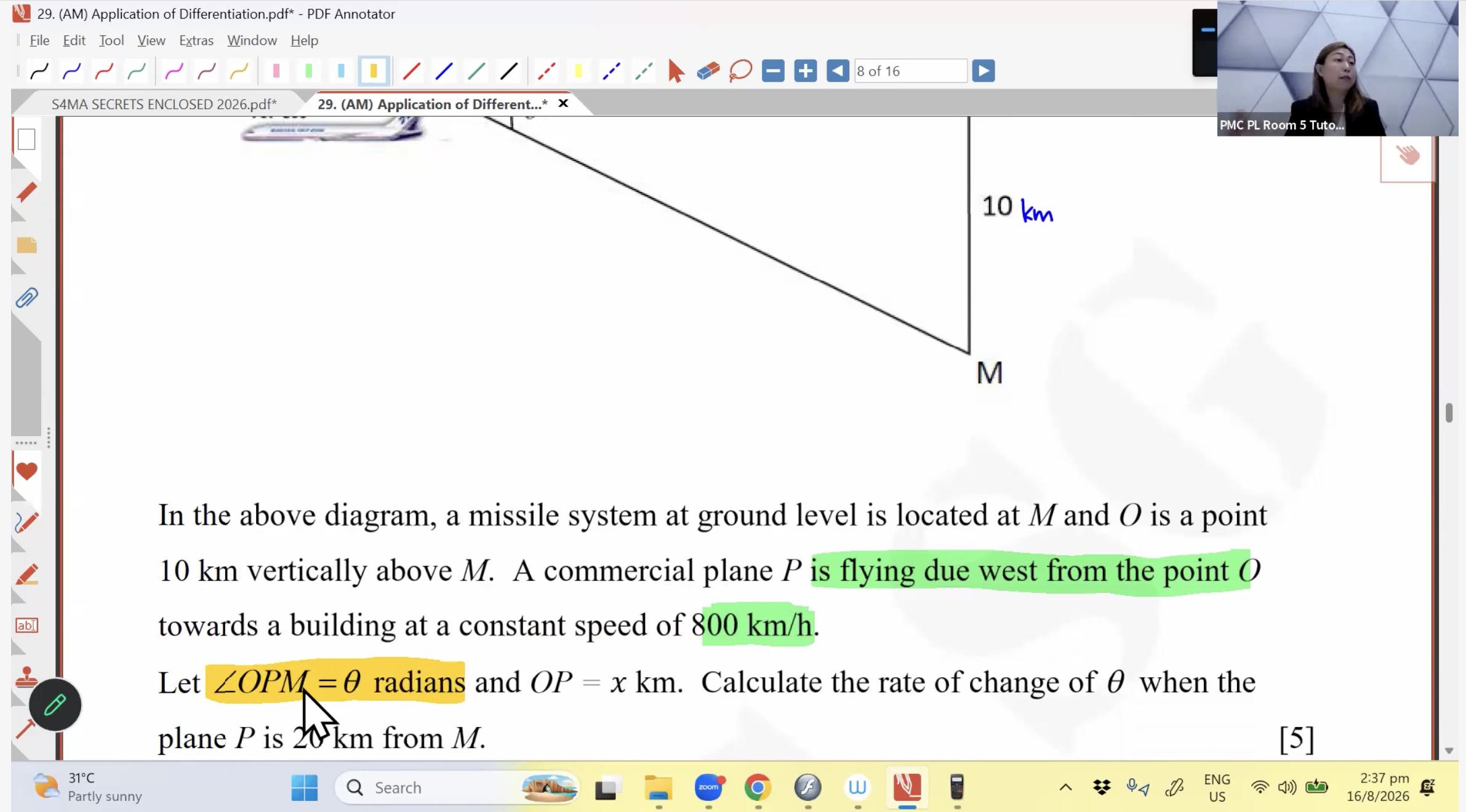Click the taskbar Search box

pyautogui.click(x=457, y=787)
